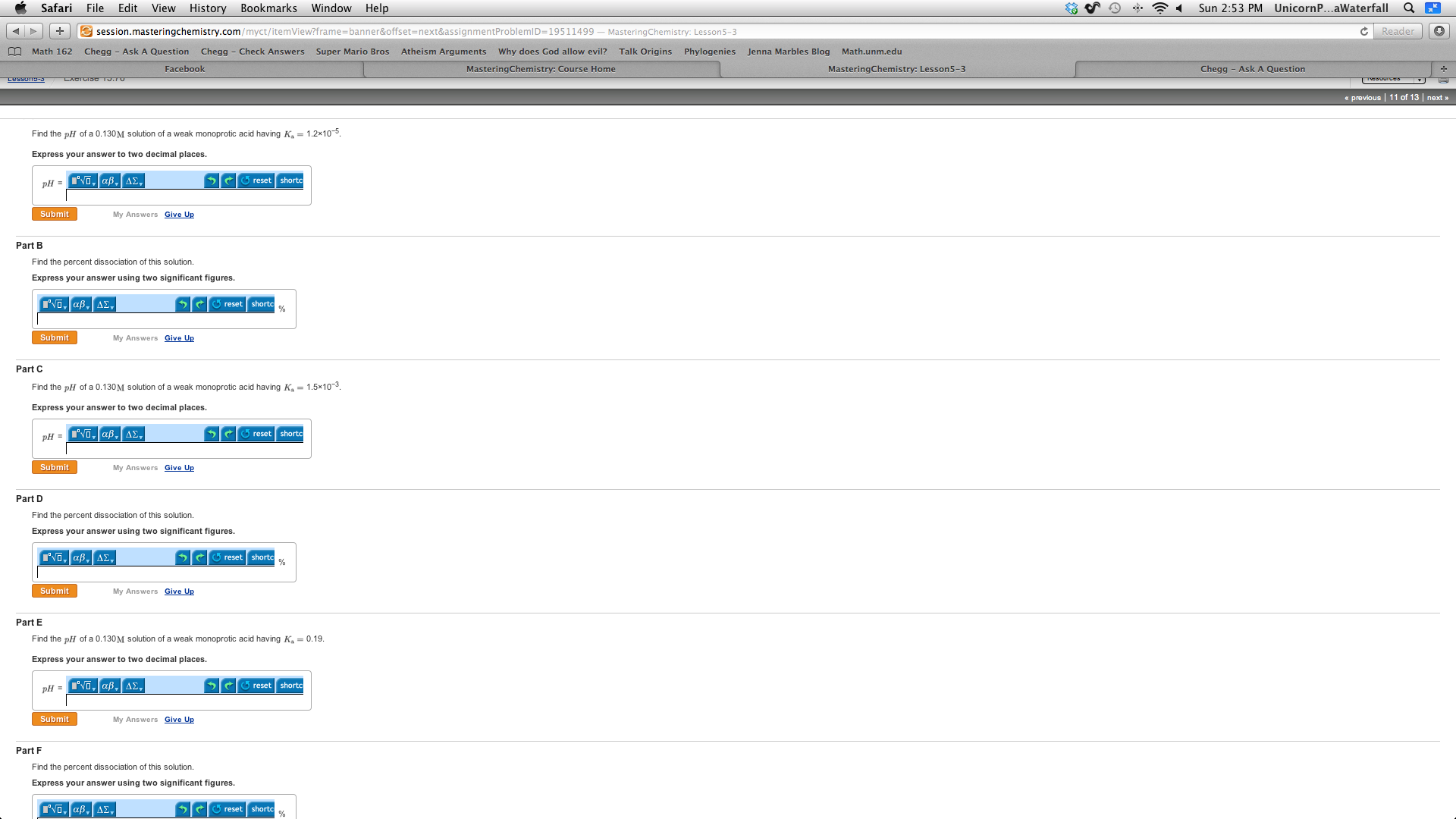The image size is (1456, 819).
Task: Click Give Up link in Part C
Action: (179, 467)
